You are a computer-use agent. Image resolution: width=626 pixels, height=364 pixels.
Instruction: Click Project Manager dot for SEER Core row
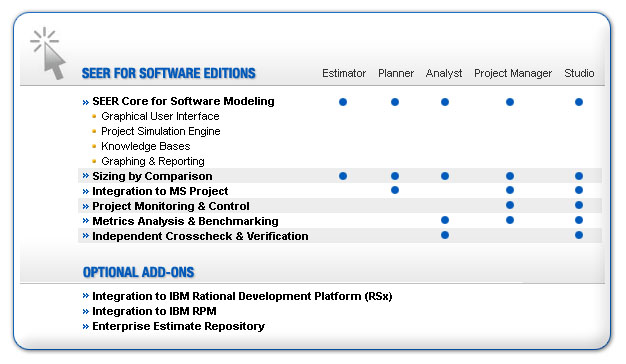510,102
